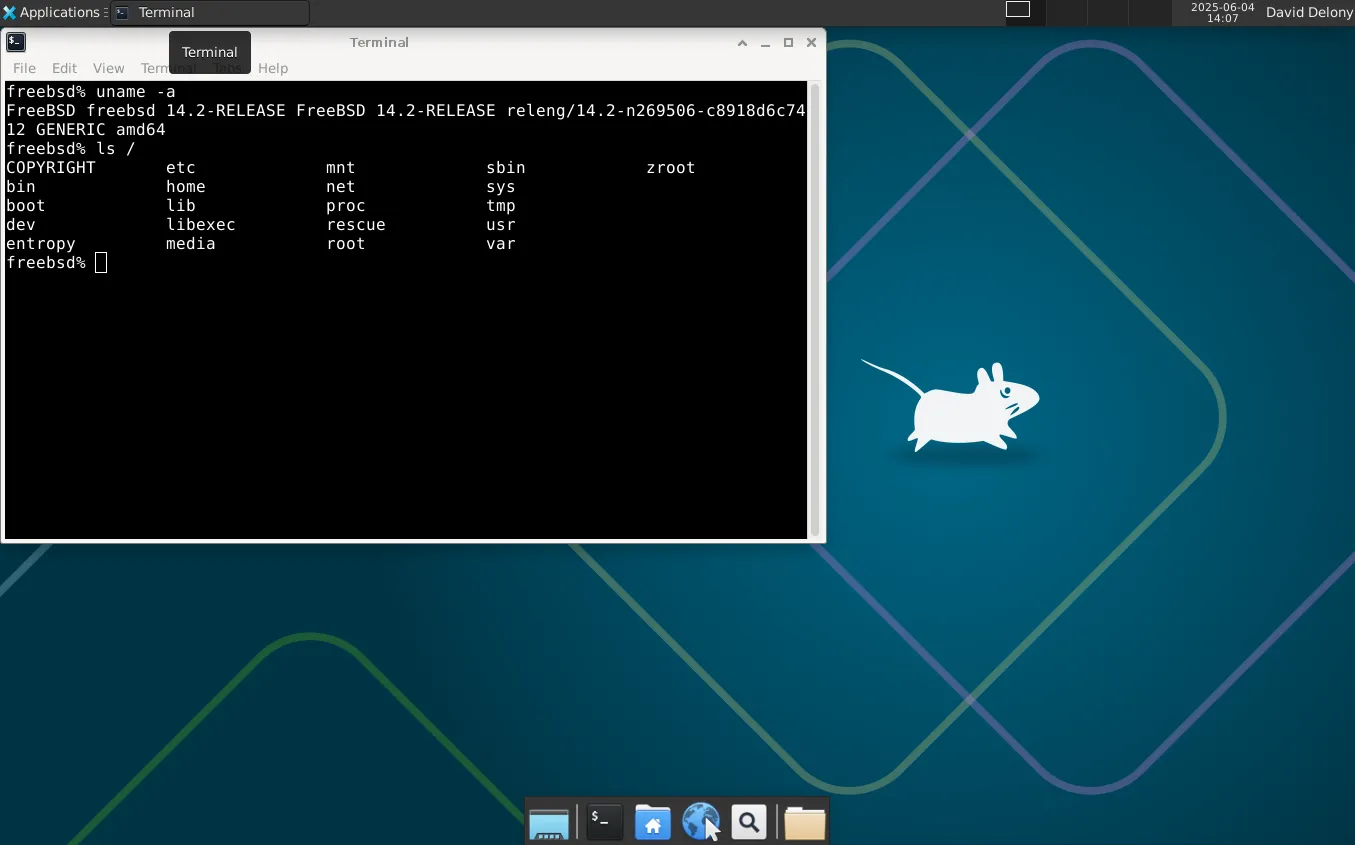This screenshot has width=1355, height=845.
Task: Open the Help menu entry
Action: pos(273,68)
